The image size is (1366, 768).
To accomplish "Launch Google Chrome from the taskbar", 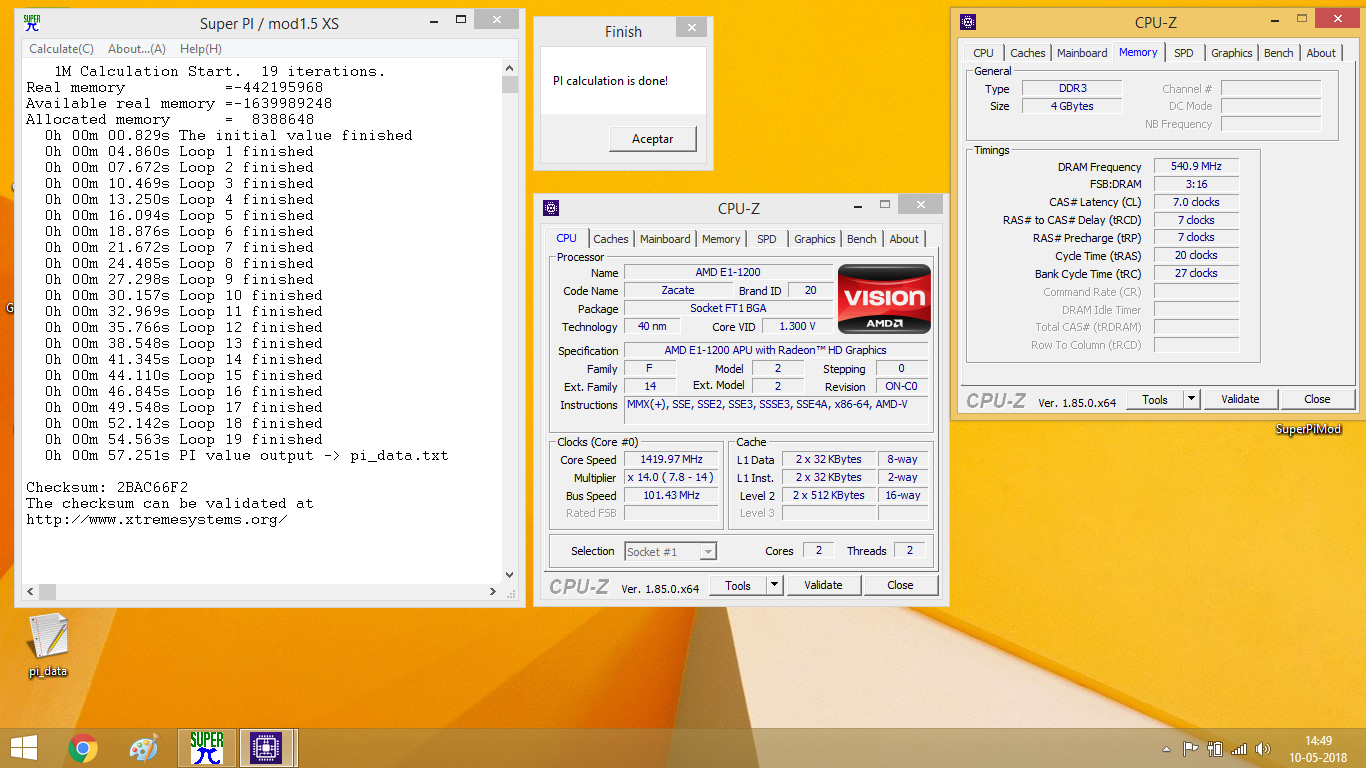I will tap(83, 748).
